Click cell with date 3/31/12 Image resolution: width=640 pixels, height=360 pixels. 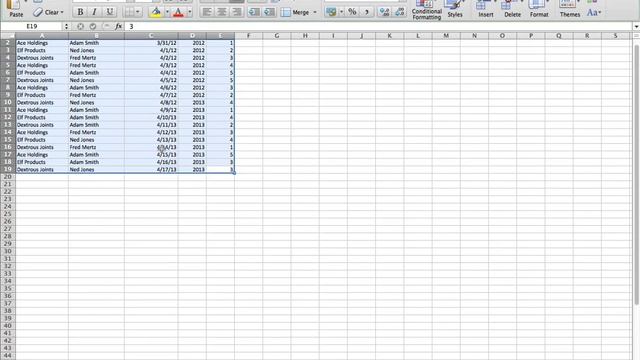[151, 43]
